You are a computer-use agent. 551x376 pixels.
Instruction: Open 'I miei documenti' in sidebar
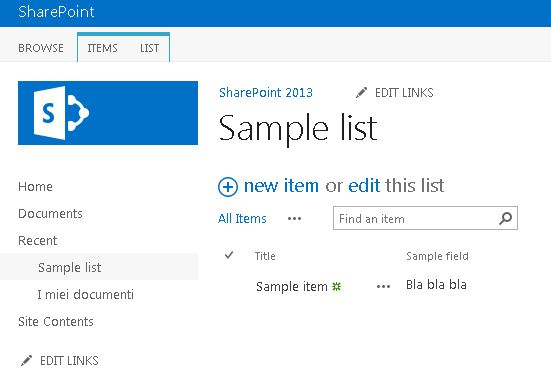coord(85,294)
